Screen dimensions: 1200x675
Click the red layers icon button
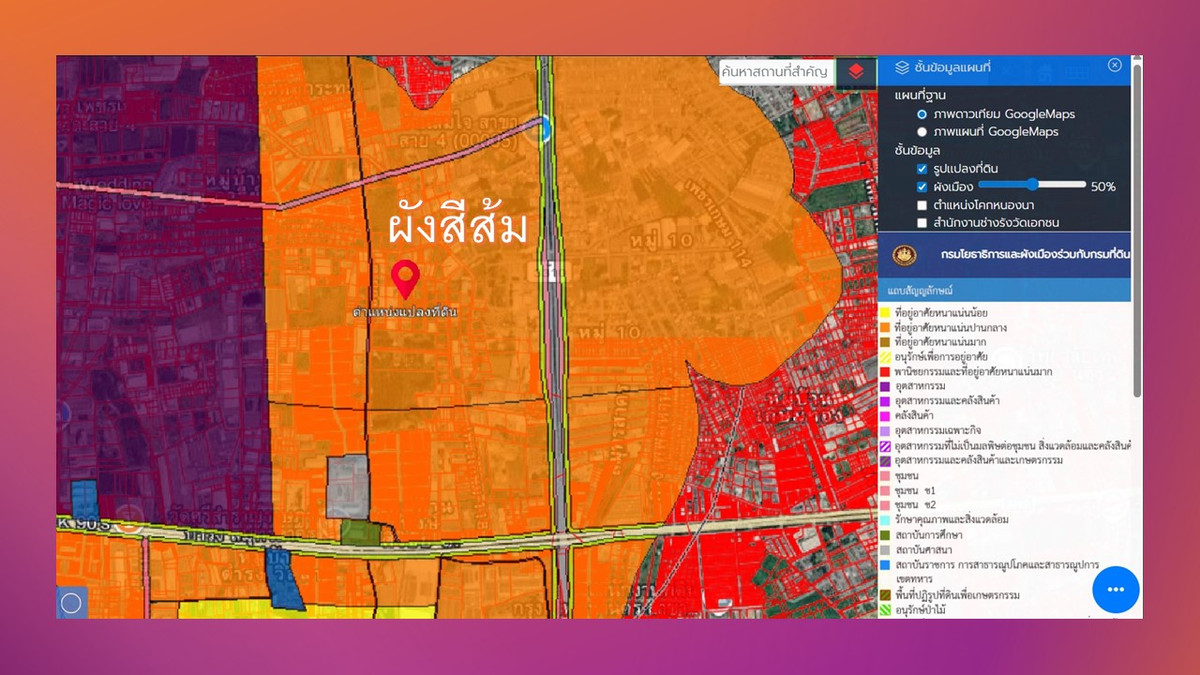pos(856,71)
